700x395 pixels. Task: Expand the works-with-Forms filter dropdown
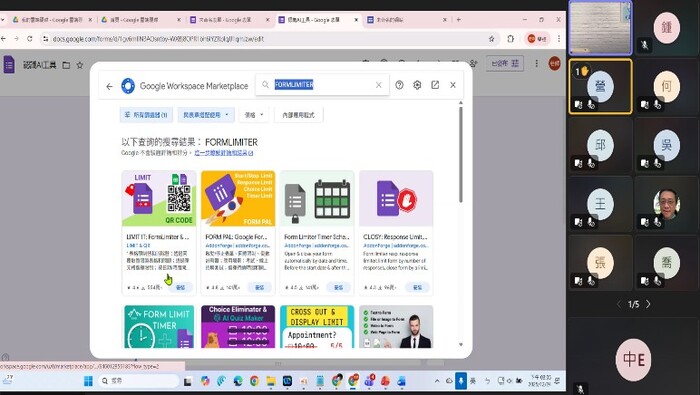click(206, 115)
